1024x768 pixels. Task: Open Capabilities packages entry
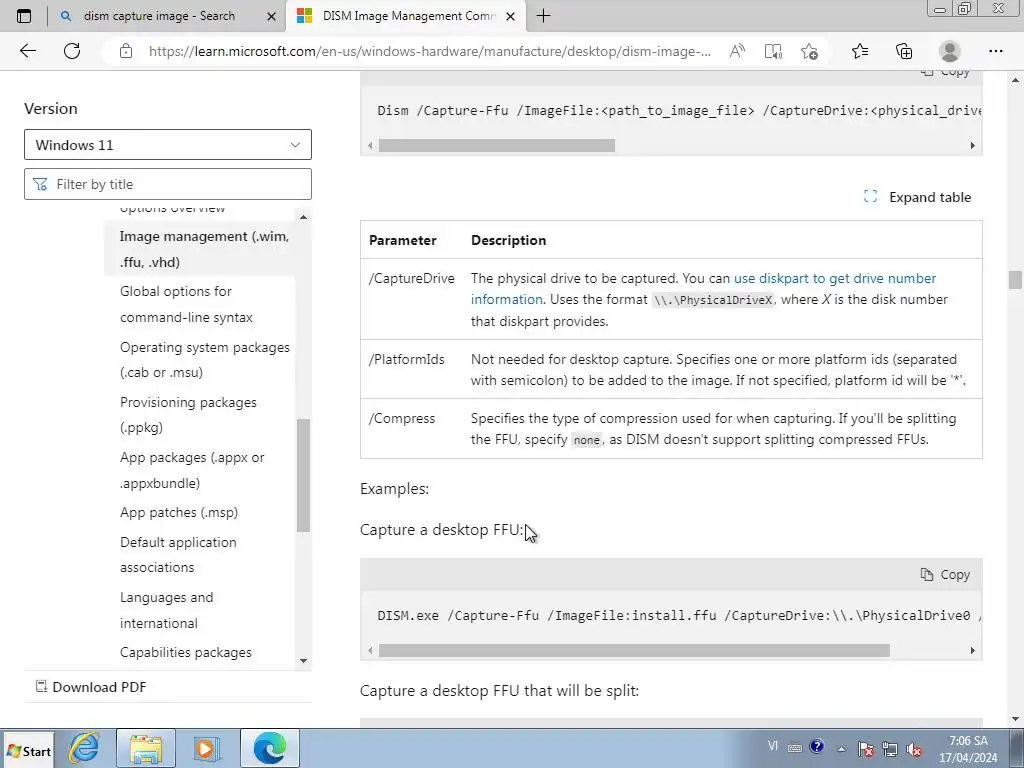coord(185,652)
